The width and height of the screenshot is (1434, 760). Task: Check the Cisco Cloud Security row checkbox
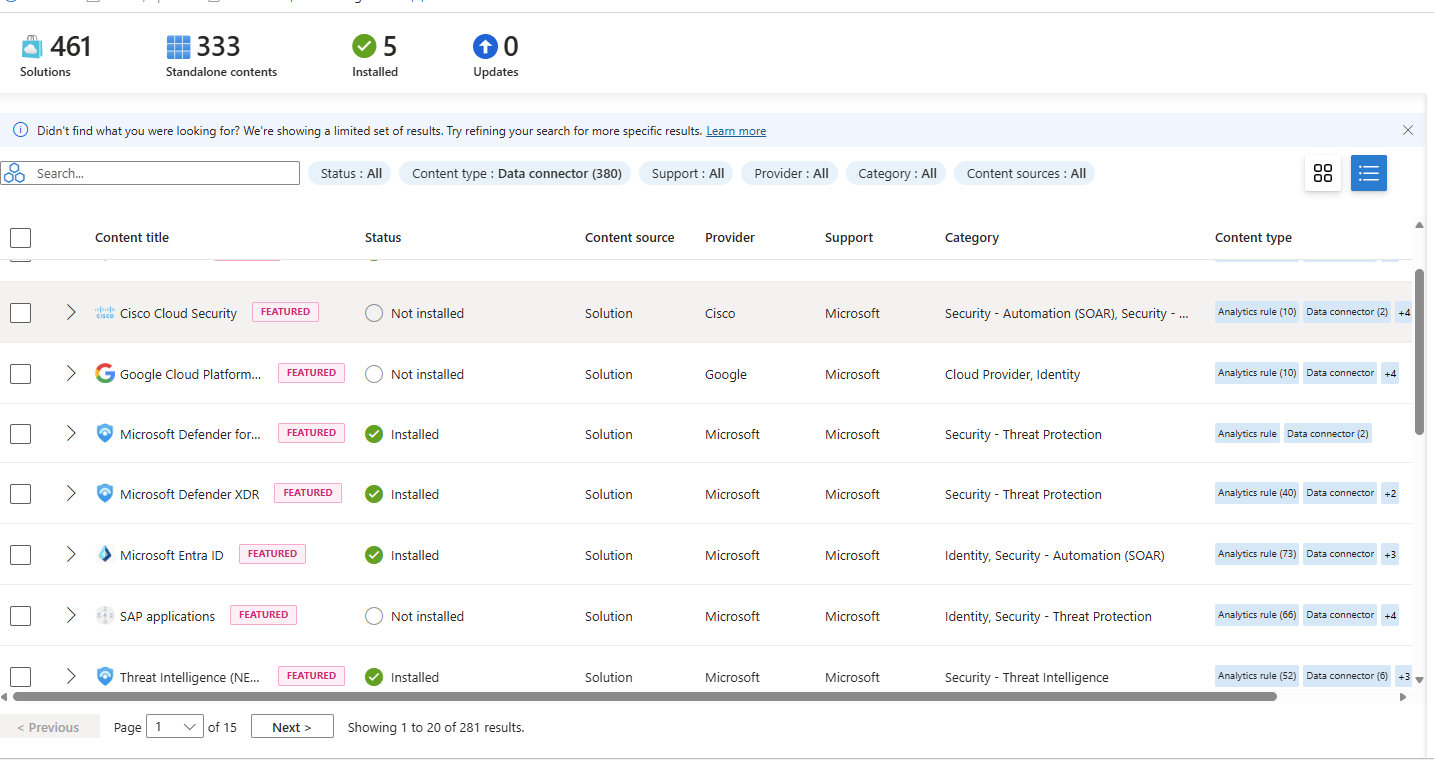tap(20, 313)
